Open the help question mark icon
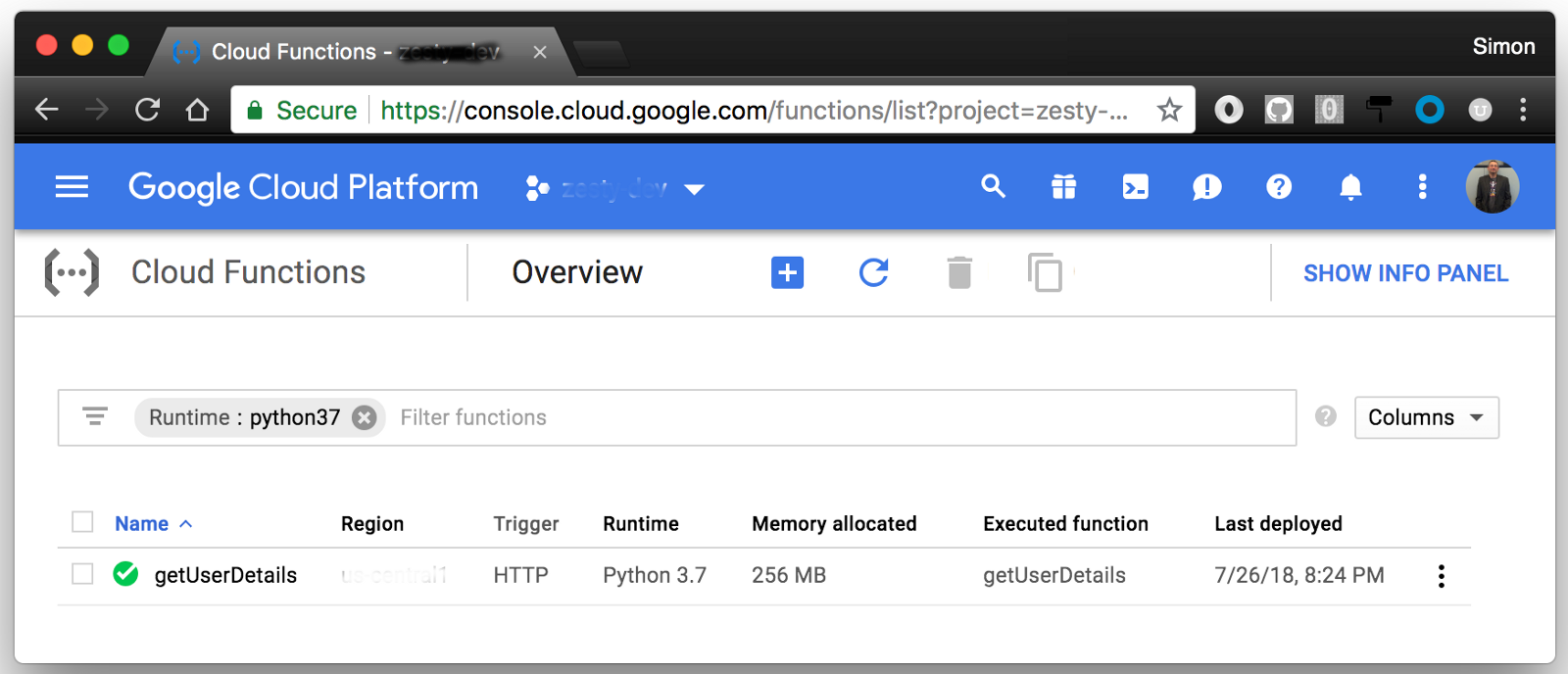Image resolution: width=1568 pixels, height=674 pixels. [1278, 186]
